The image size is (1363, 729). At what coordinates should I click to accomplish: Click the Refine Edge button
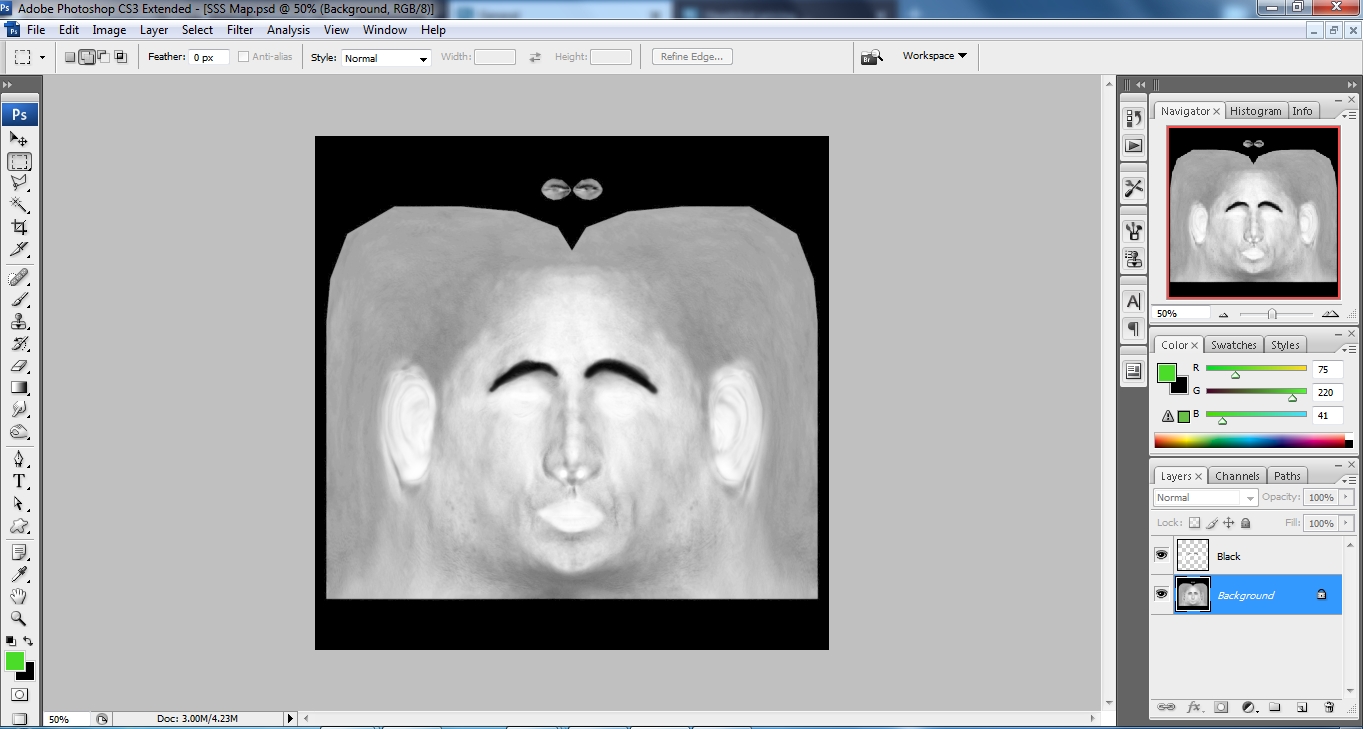(x=692, y=57)
